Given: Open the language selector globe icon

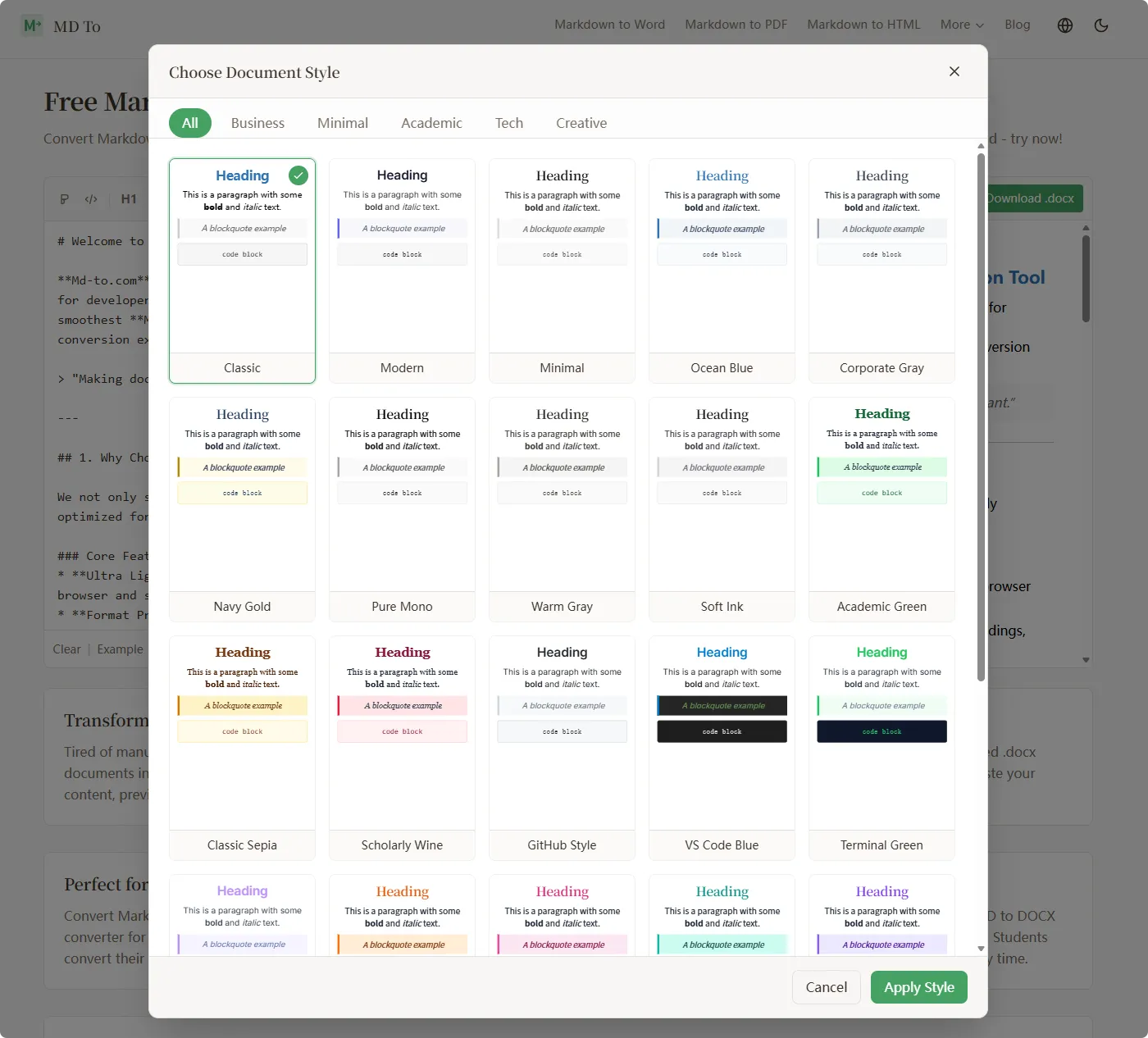Looking at the screenshot, I should (x=1064, y=25).
